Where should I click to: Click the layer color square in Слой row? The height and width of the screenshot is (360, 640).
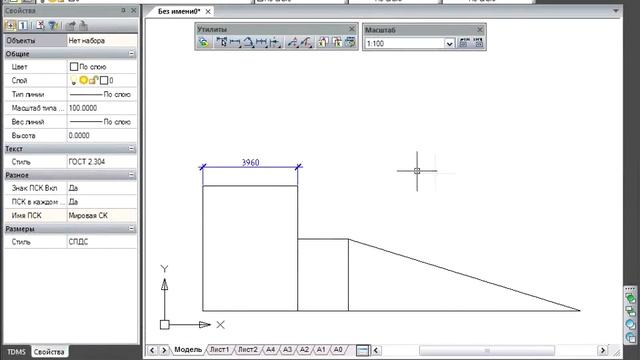click(x=104, y=80)
